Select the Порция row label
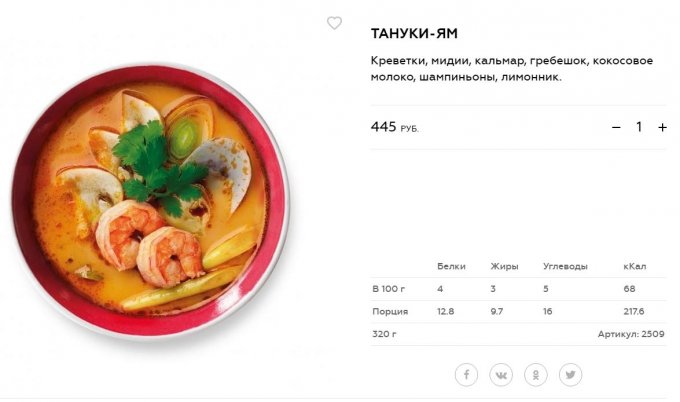680x402 pixels. tap(390, 311)
